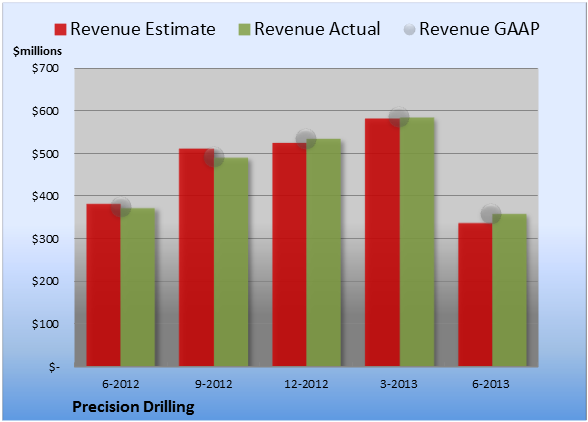The image size is (588, 422).
Task: Click the "$millions" axis unit label
Action: pos(37,51)
